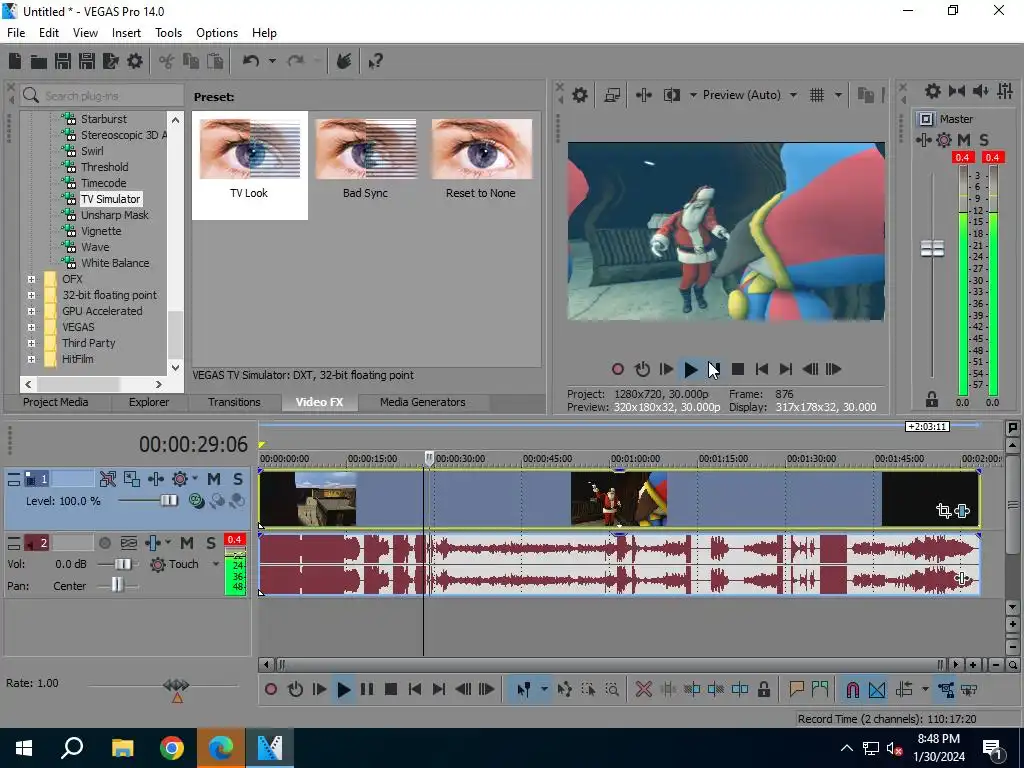The width and height of the screenshot is (1024, 768).
Task: Select the Bad Sync preset
Action: (x=365, y=159)
